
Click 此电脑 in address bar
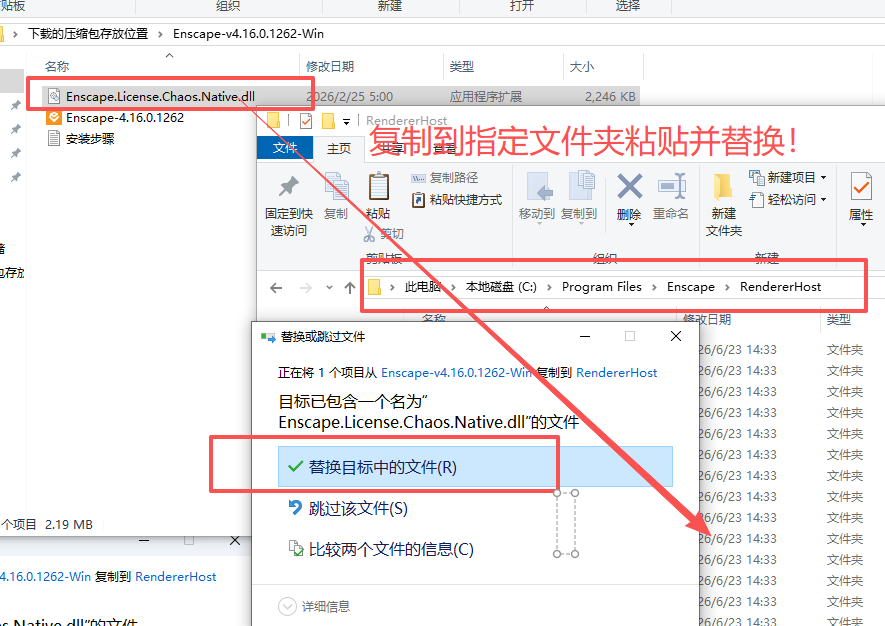[x=422, y=287]
